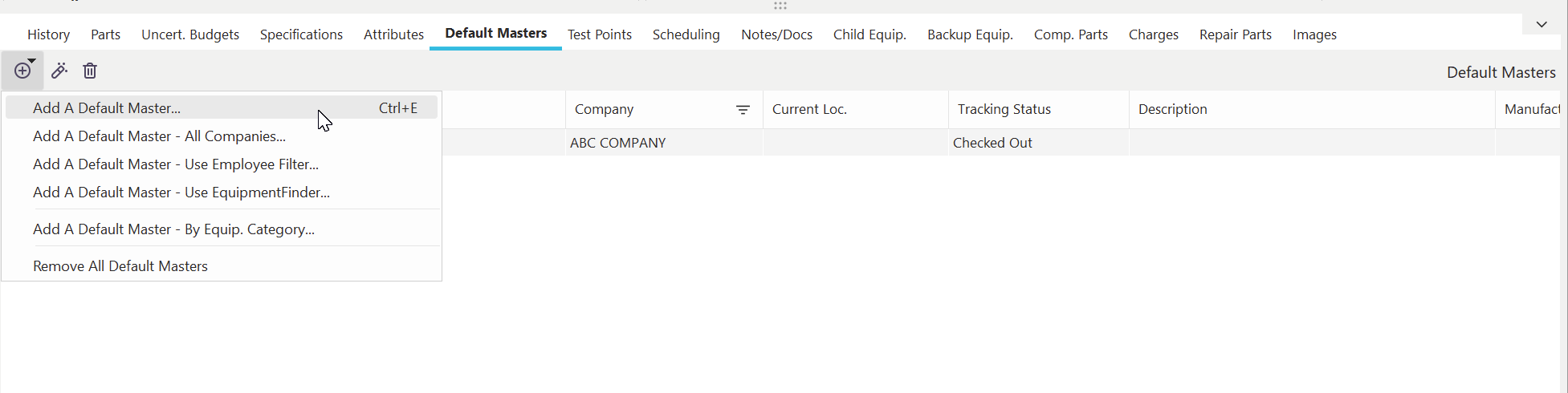
Task: Select Add A Default Master menu entry
Action: [107, 108]
